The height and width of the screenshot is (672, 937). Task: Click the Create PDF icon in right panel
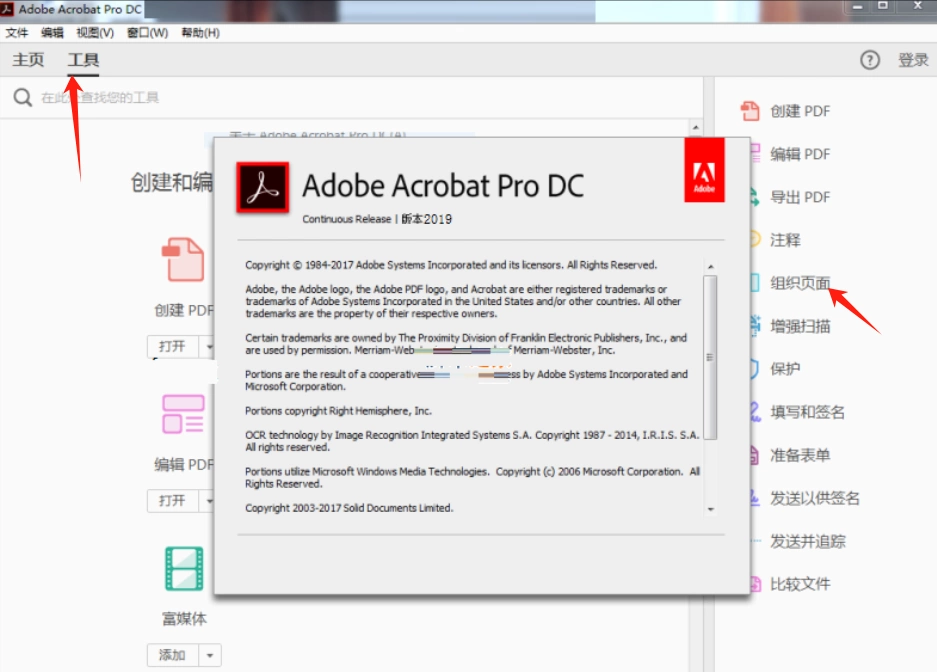point(750,111)
